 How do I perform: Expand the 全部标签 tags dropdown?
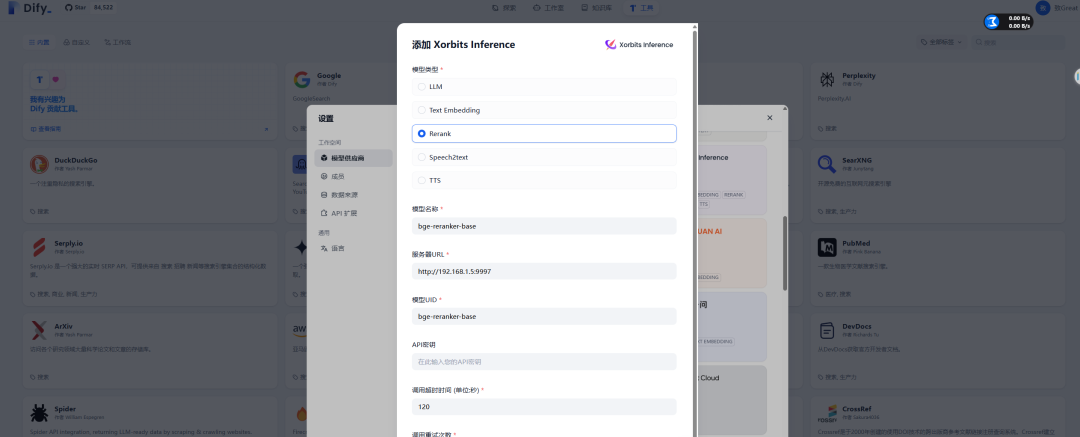943,42
